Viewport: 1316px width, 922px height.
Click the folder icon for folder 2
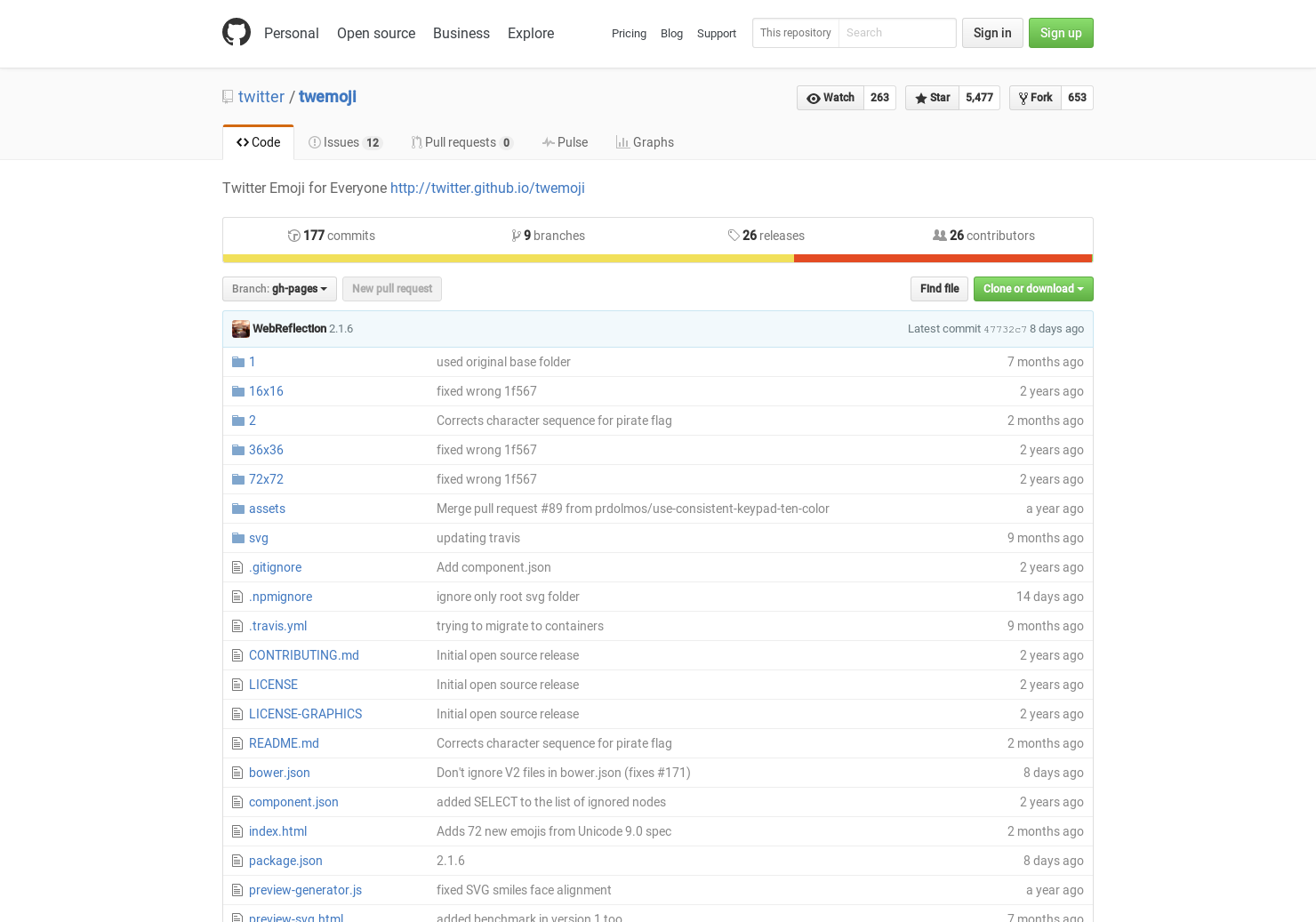coord(238,421)
